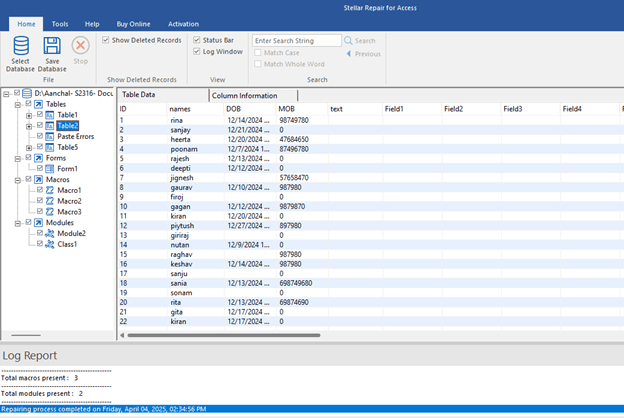Click the Select Database icon
624x418 pixels.
(21, 46)
